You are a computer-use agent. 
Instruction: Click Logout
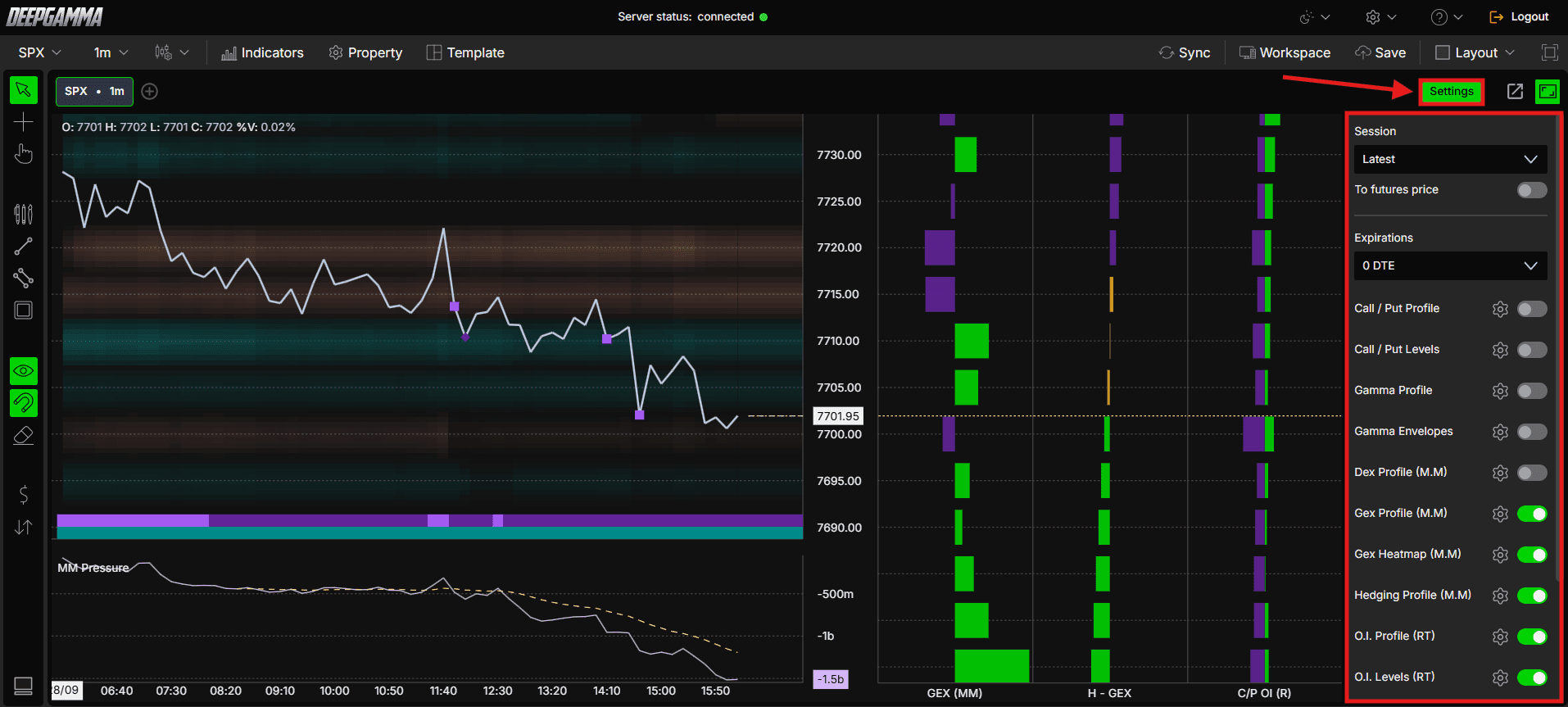[x=1519, y=16]
